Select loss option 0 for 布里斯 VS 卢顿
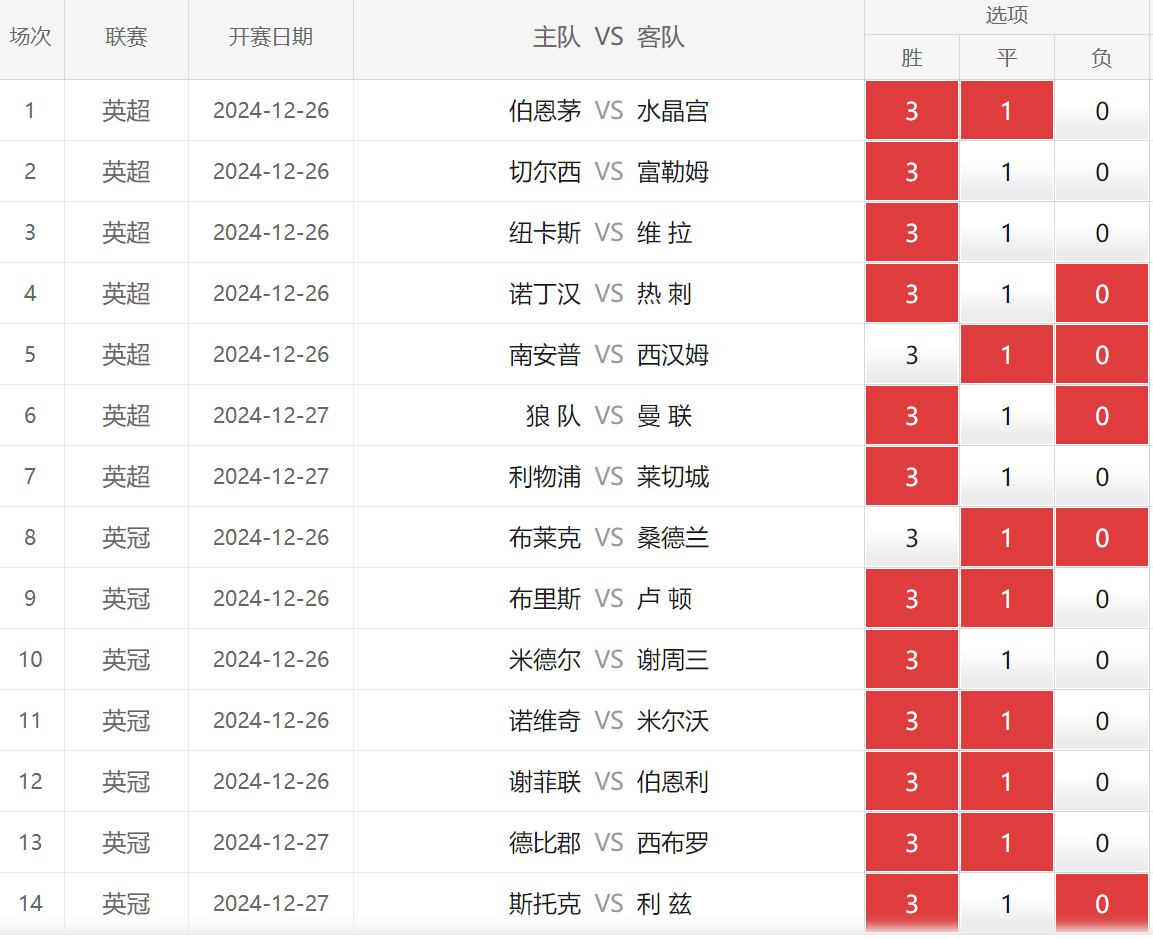Viewport: 1153px width, 939px height. (x=1102, y=599)
